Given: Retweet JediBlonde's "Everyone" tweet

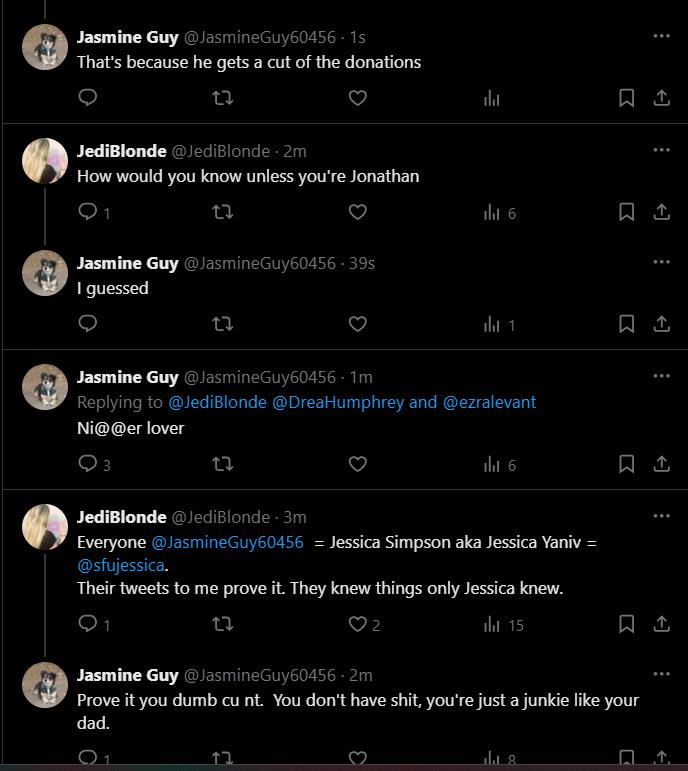Looking at the screenshot, I should 224,624.
